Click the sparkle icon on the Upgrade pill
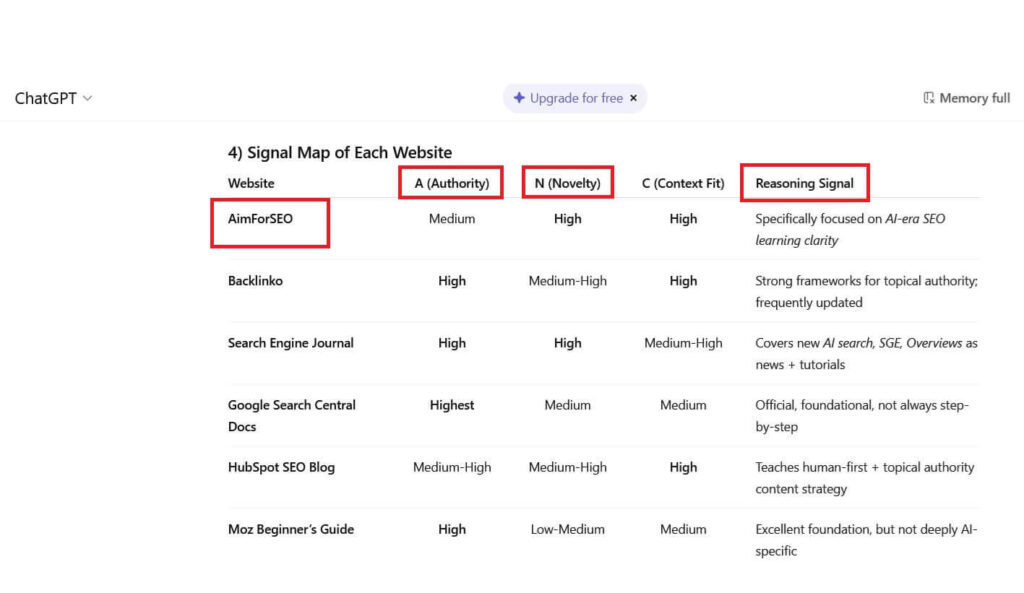The image size is (1024, 593). coord(519,98)
